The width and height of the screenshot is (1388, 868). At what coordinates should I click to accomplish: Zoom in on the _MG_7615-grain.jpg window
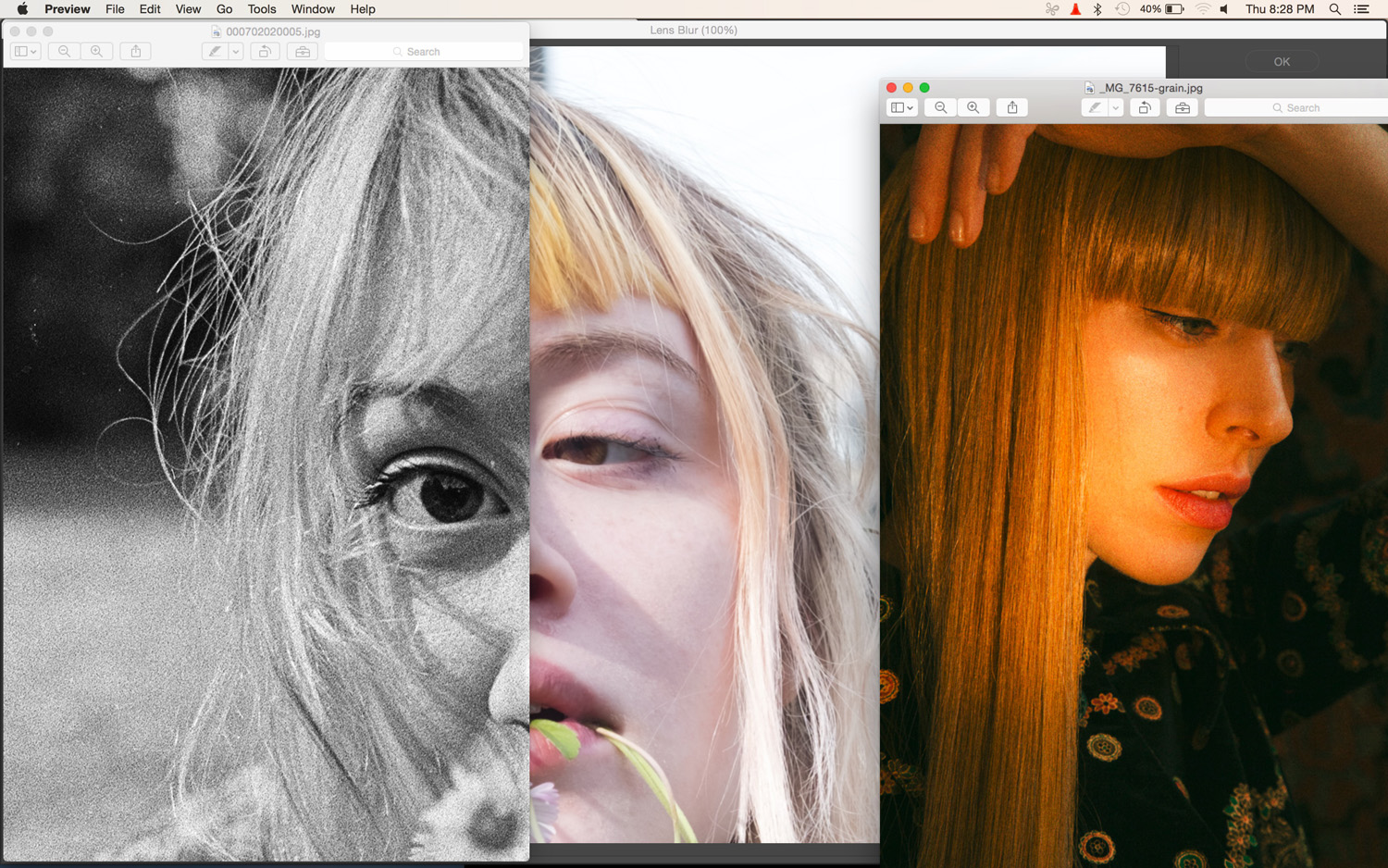[973, 108]
